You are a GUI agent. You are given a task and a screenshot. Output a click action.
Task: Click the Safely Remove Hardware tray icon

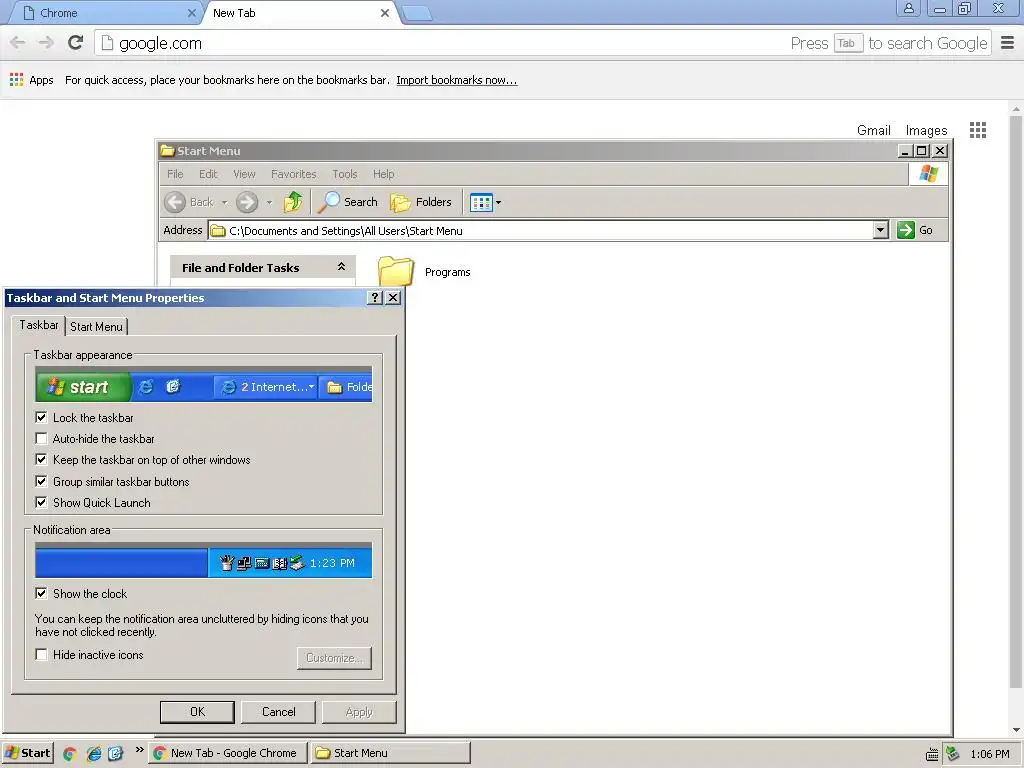coord(953,754)
